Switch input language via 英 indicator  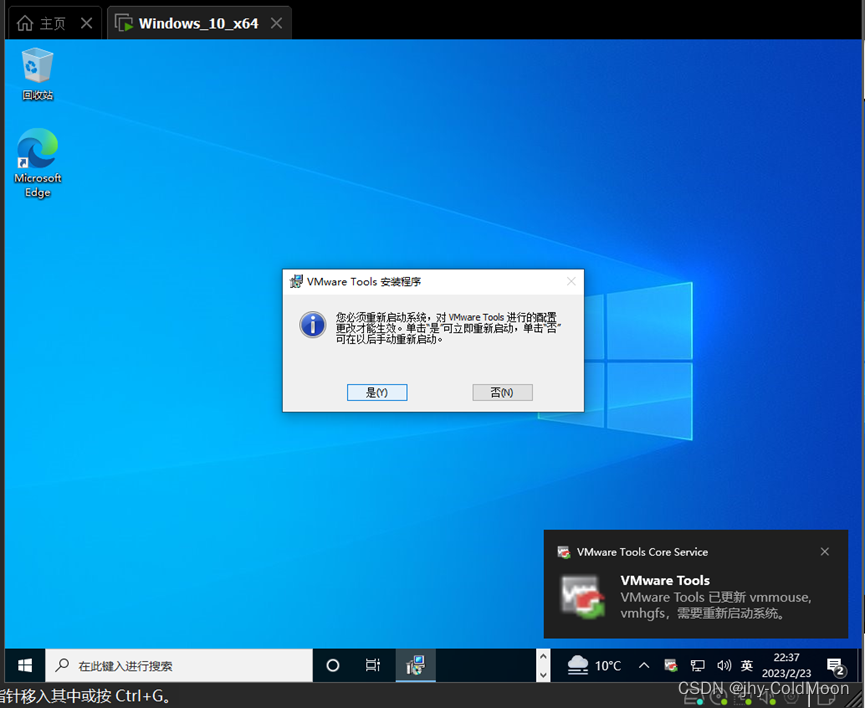coord(746,665)
